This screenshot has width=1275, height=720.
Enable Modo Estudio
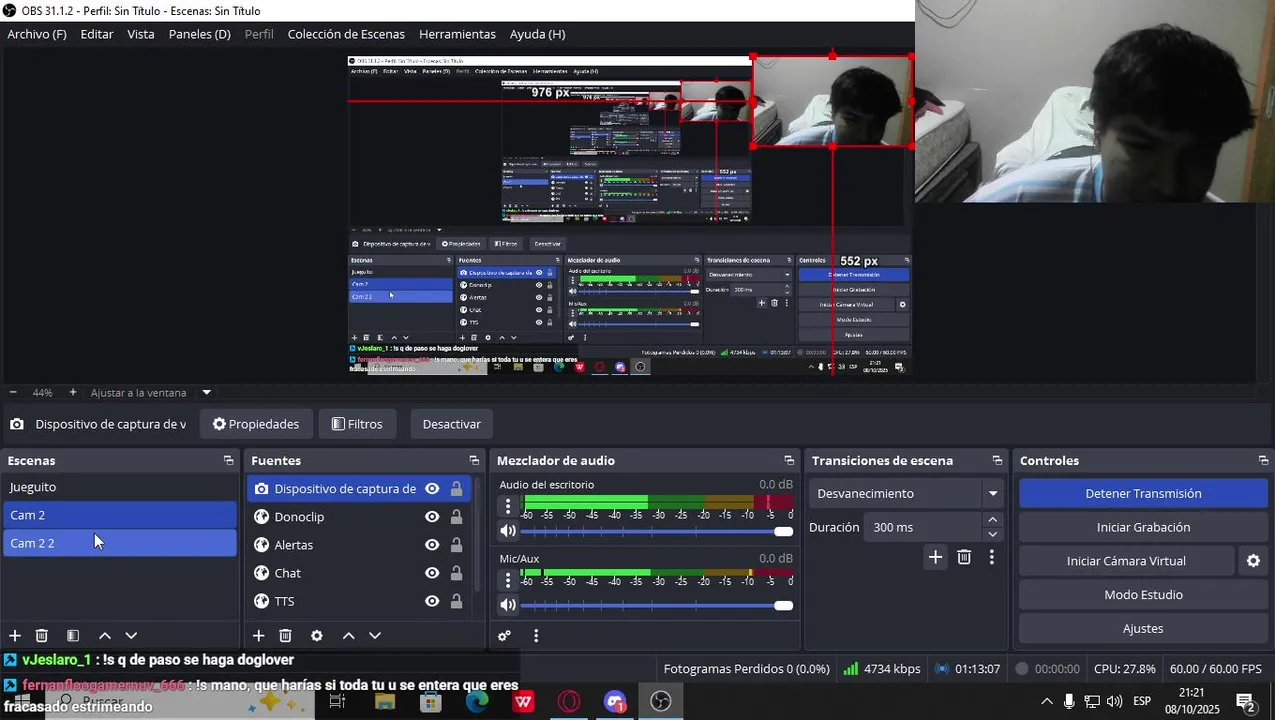point(1143,595)
